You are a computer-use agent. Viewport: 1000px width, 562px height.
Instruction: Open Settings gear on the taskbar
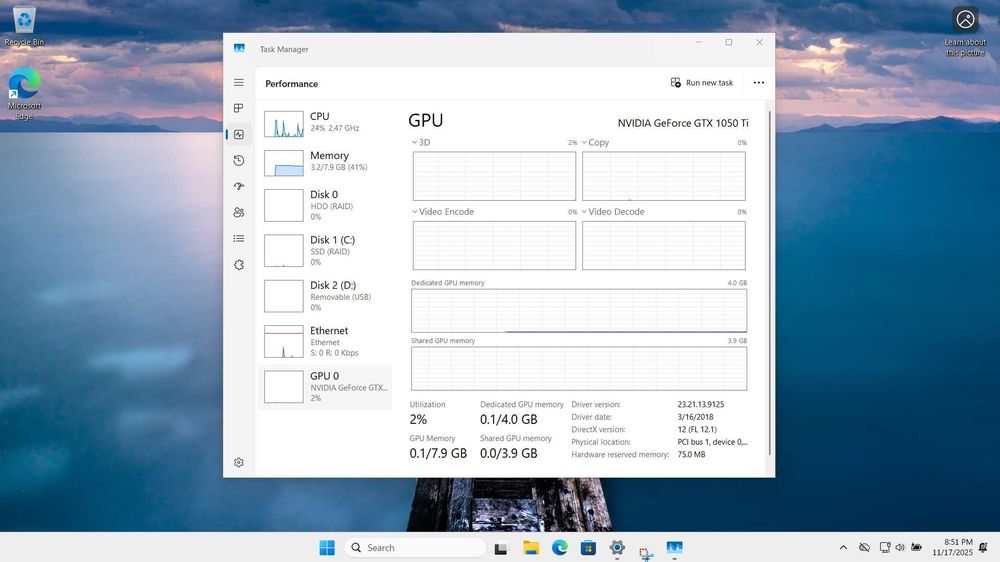[x=617, y=548]
